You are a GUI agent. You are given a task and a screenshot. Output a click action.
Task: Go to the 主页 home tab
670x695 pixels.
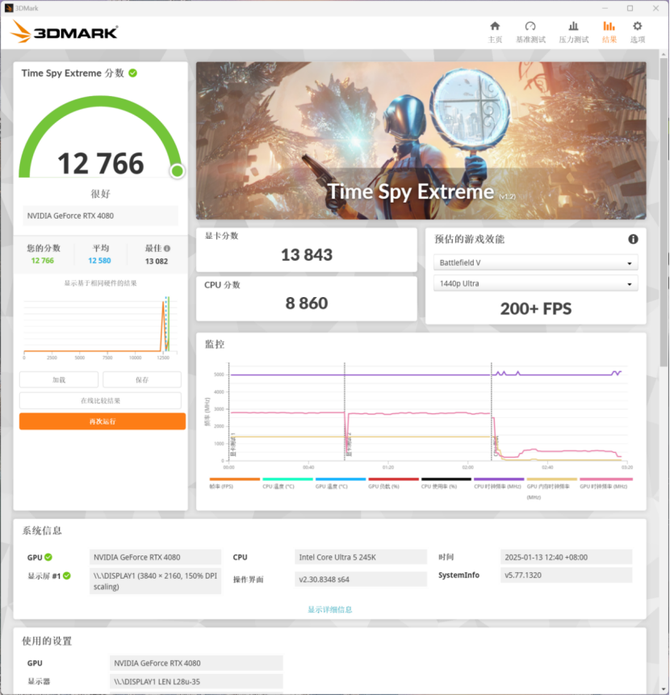coord(495,32)
